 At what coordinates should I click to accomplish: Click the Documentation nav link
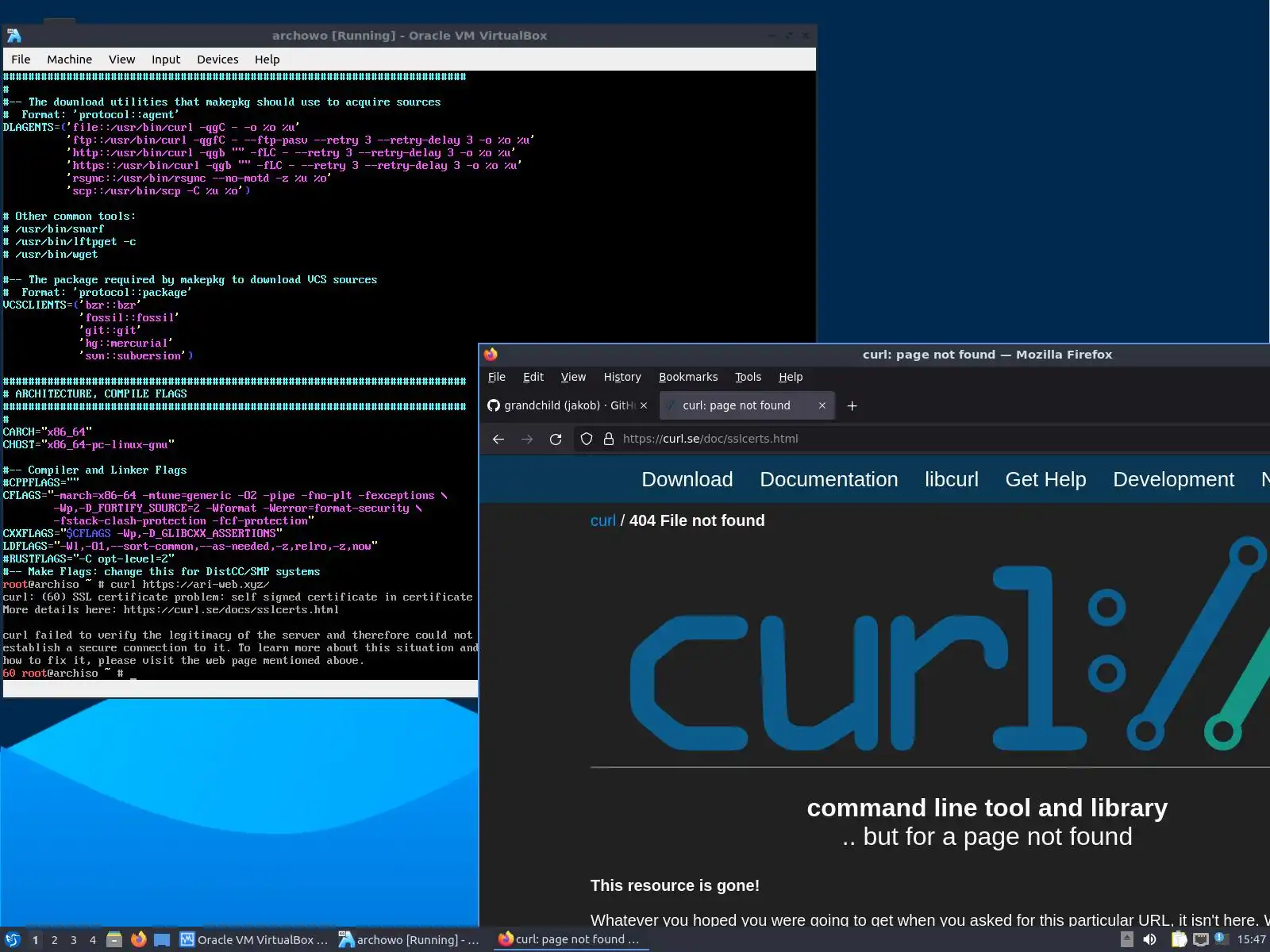point(829,479)
